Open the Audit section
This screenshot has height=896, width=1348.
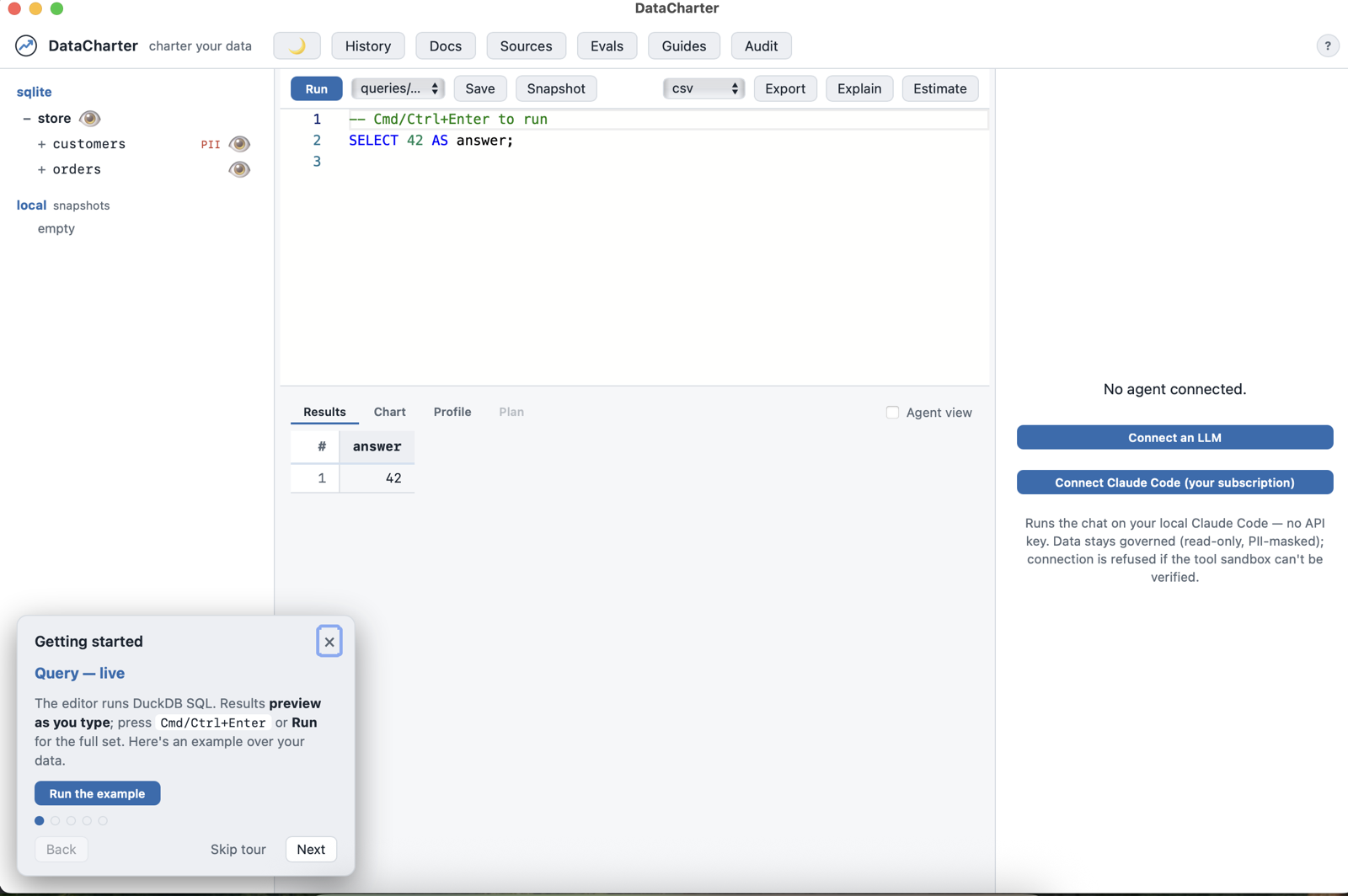click(x=761, y=45)
